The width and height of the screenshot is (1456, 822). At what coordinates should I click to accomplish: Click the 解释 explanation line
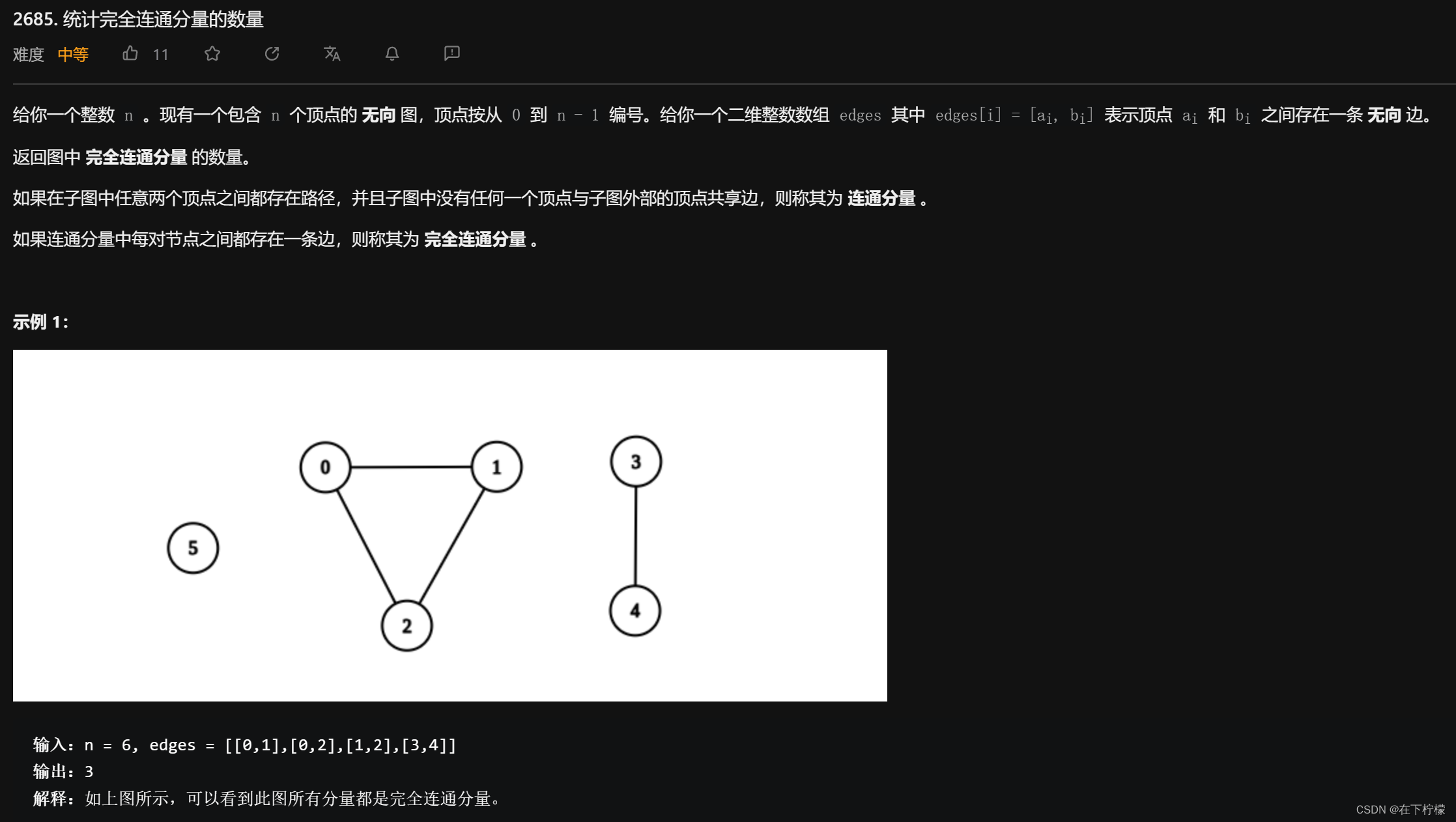[268, 799]
